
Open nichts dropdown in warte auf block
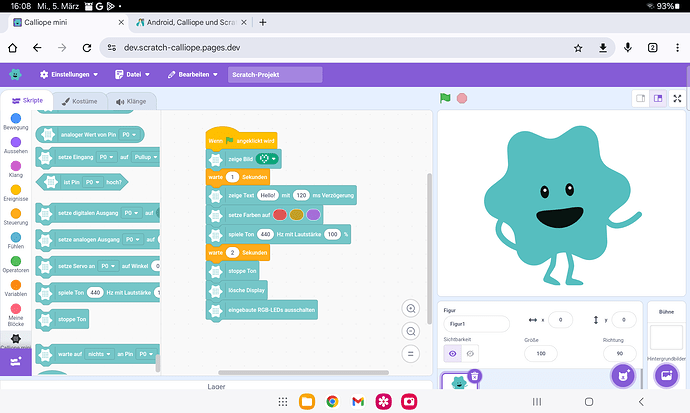[99, 354]
